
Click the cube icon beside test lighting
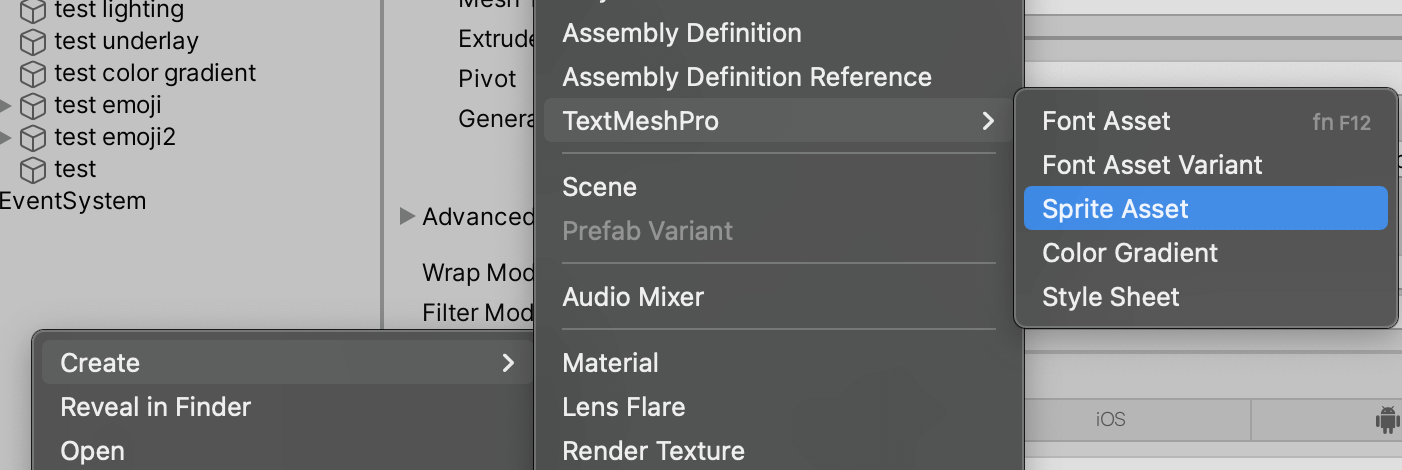pos(34,11)
